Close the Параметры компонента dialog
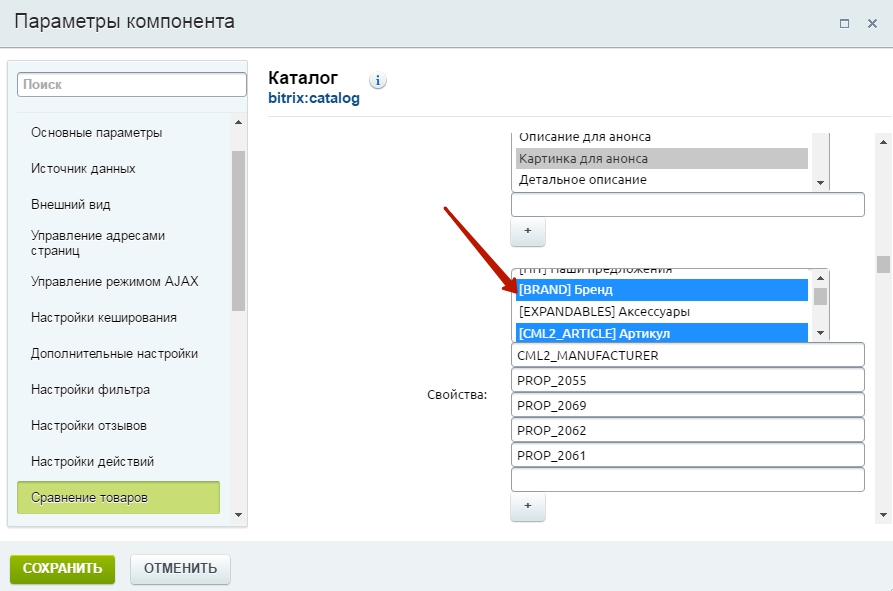Screen dimensions: 893x591 [x=872, y=23]
